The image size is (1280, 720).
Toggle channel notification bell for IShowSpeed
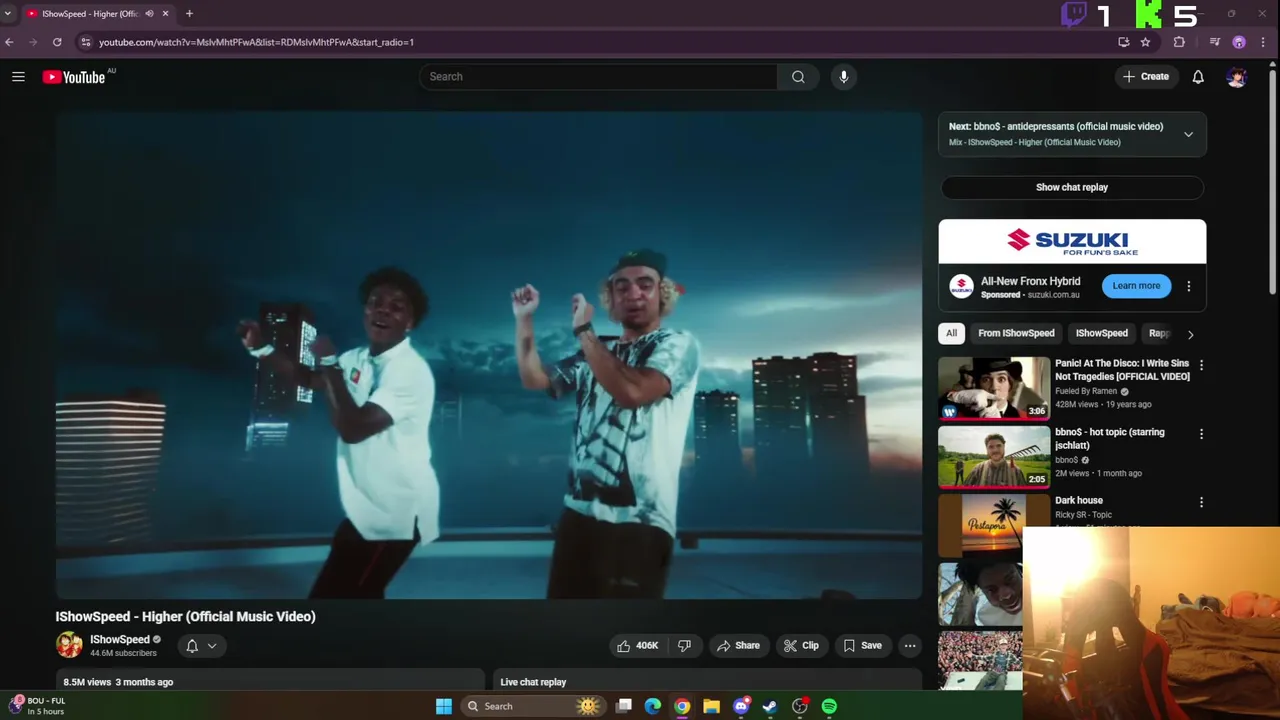[192, 646]
